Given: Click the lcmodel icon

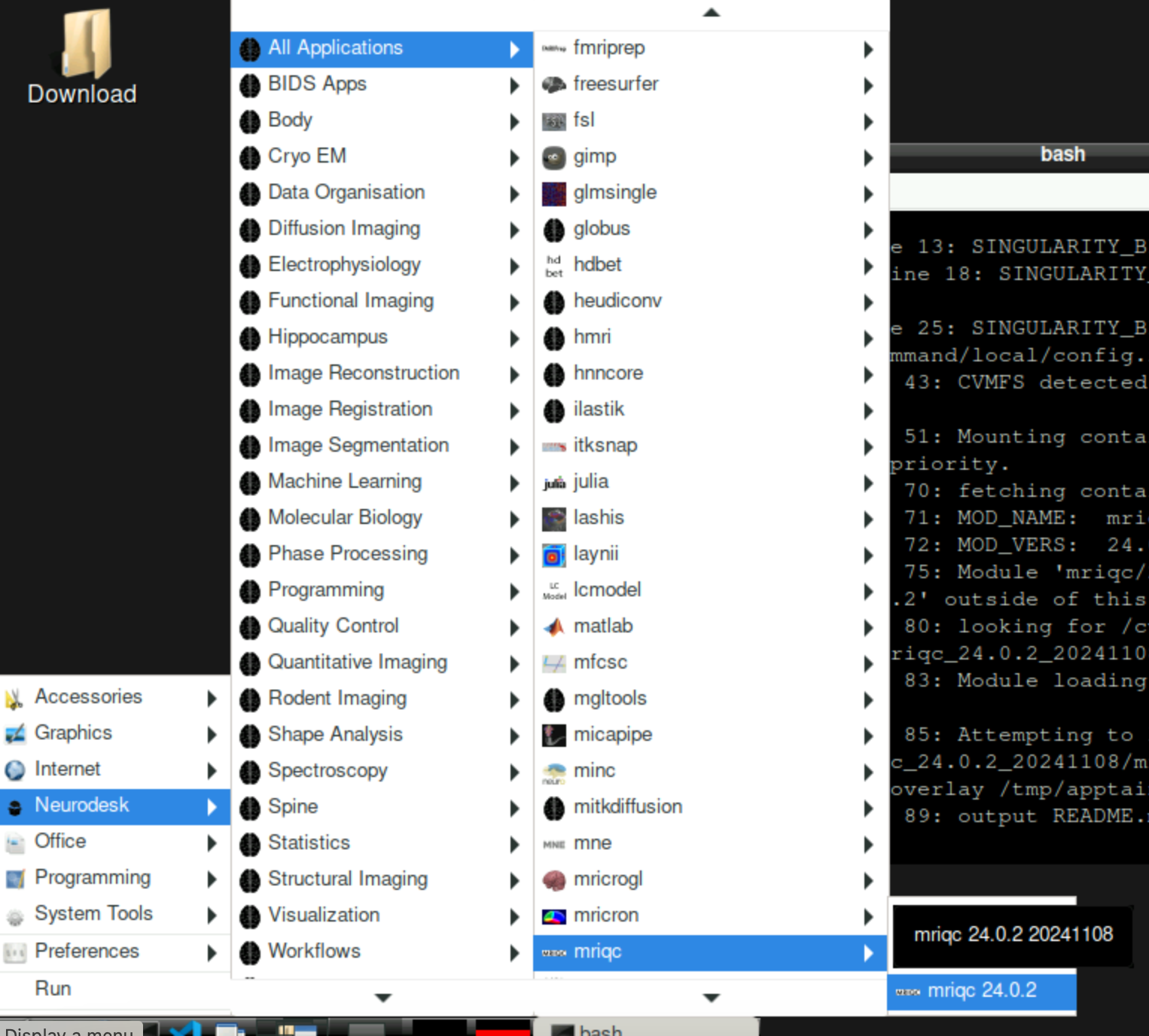Looking at the screenshot, I should tap(553, 591).
